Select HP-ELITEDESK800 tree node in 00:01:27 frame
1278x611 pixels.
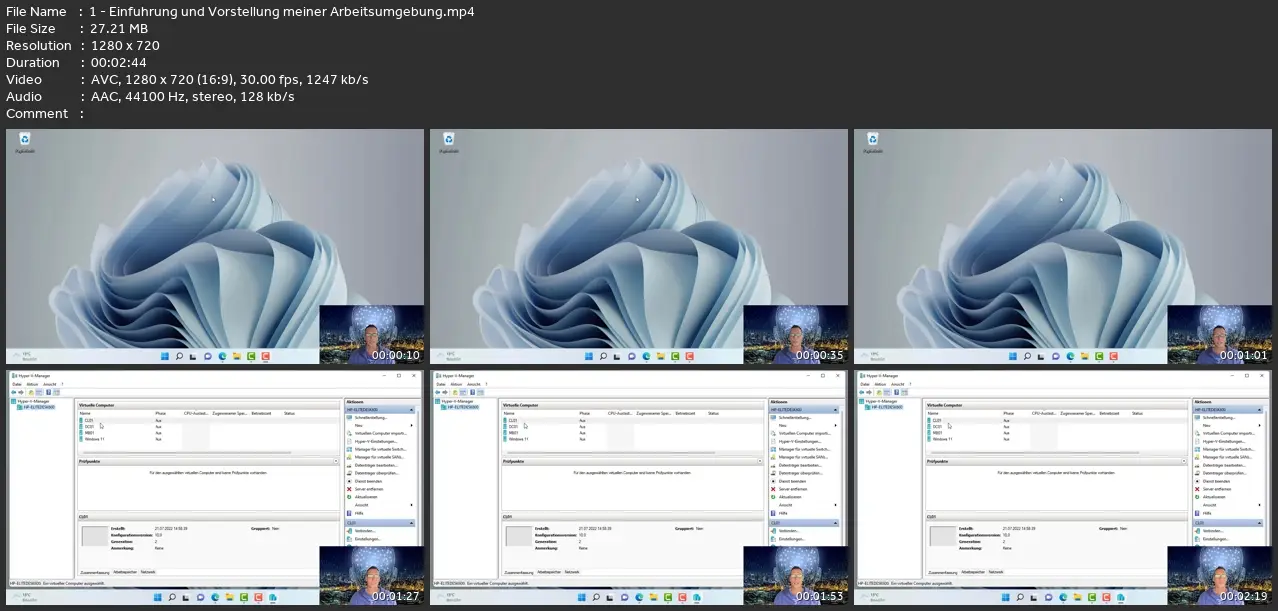point(35,407)
